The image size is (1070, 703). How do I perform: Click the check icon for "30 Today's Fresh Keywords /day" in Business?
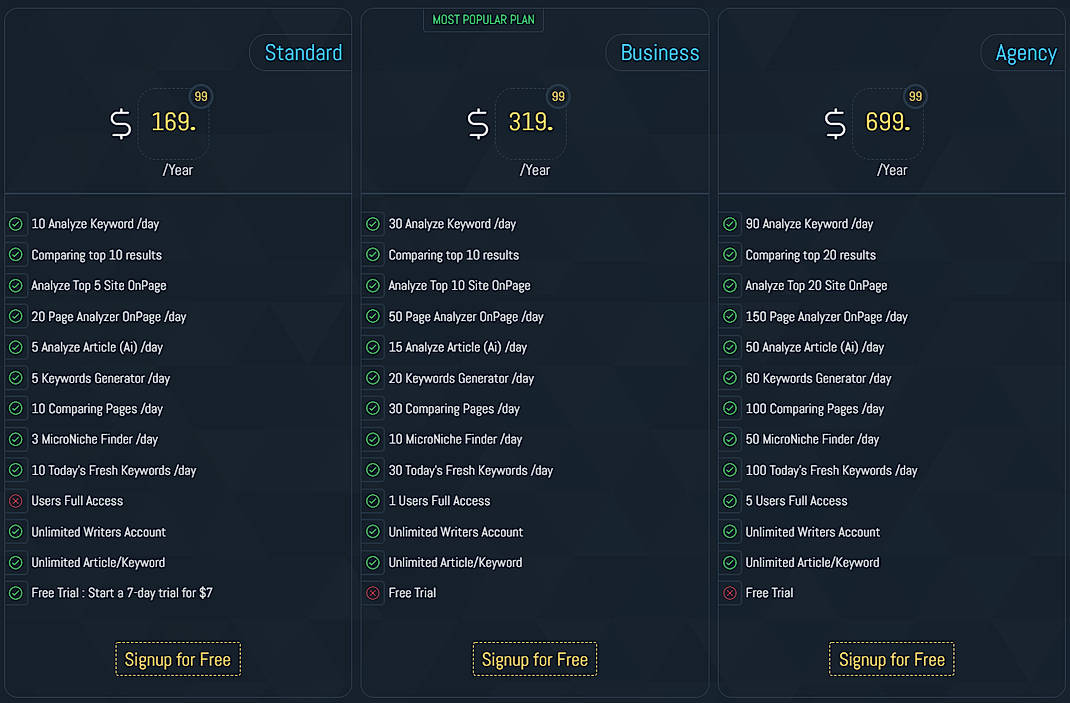[x=372, y=470]
